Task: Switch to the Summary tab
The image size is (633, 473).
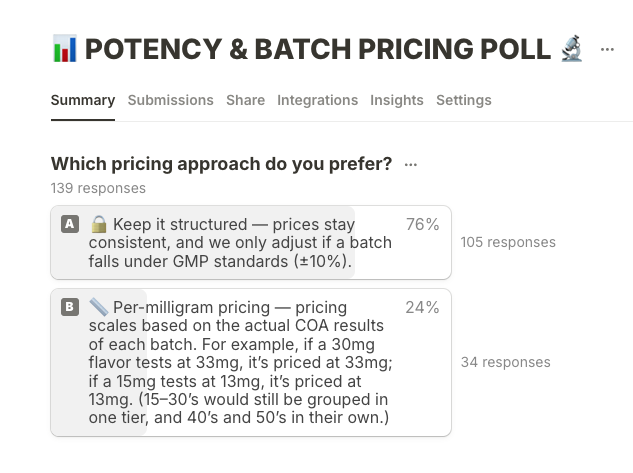Action: pyautogui.click(x=83, y=100)
